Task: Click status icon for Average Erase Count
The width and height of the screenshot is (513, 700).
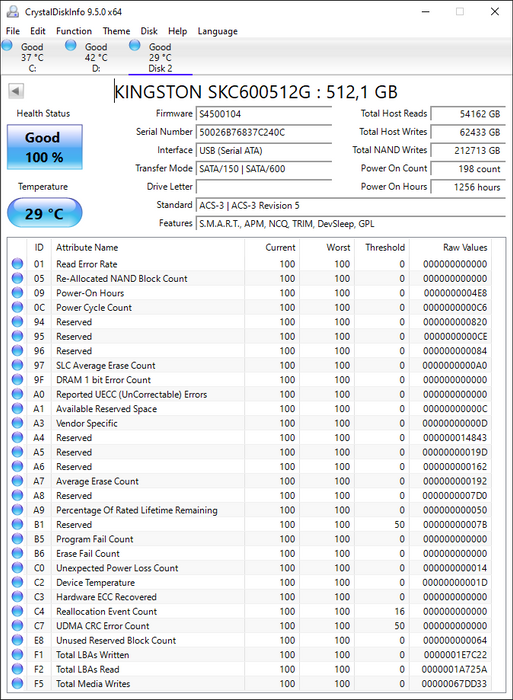Action: tap(17, 481)
